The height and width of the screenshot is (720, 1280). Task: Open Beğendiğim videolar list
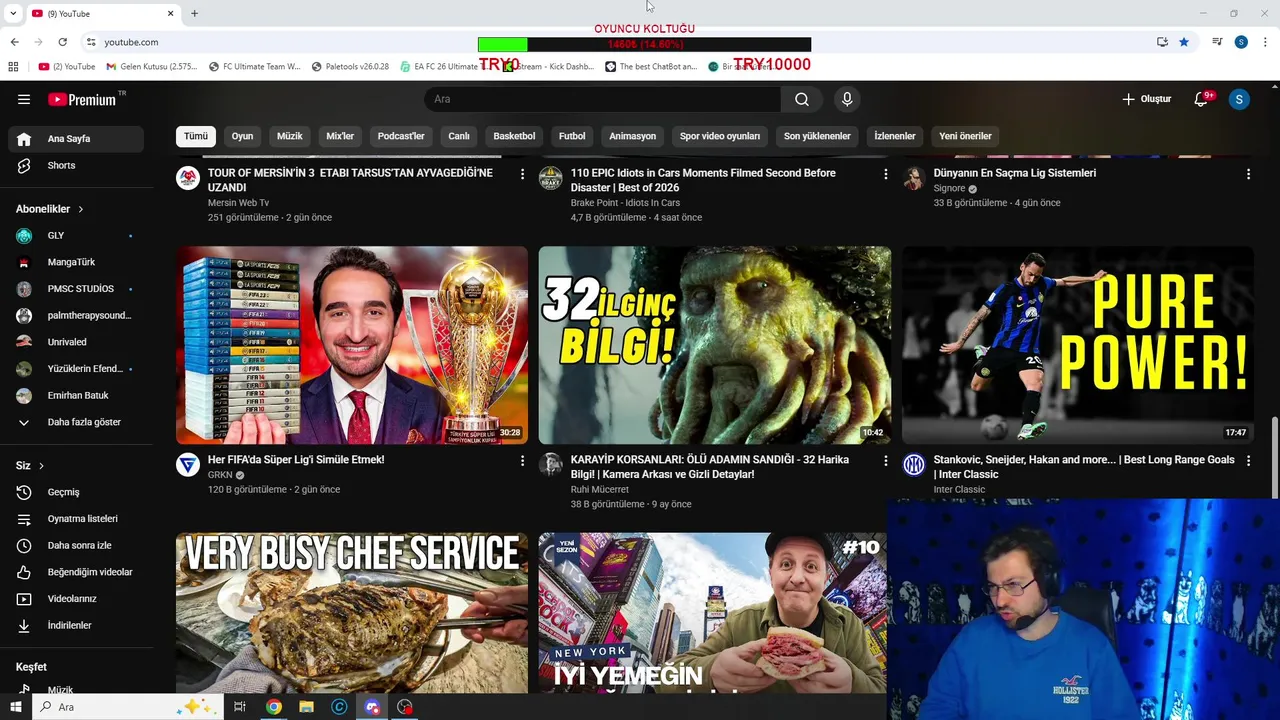click(76, 572)
